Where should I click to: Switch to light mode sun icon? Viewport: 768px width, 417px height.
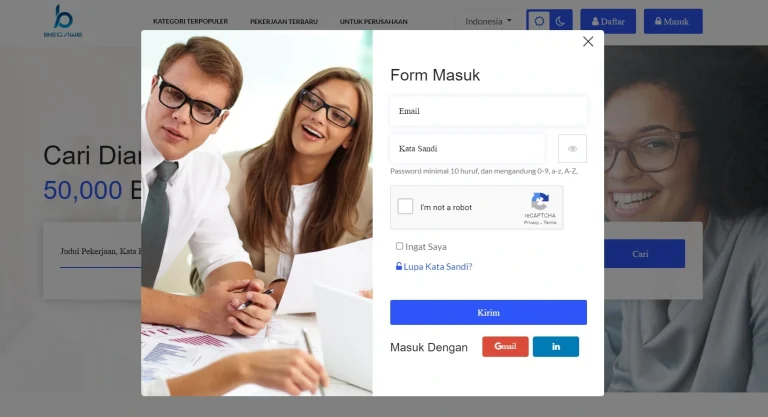539,22
